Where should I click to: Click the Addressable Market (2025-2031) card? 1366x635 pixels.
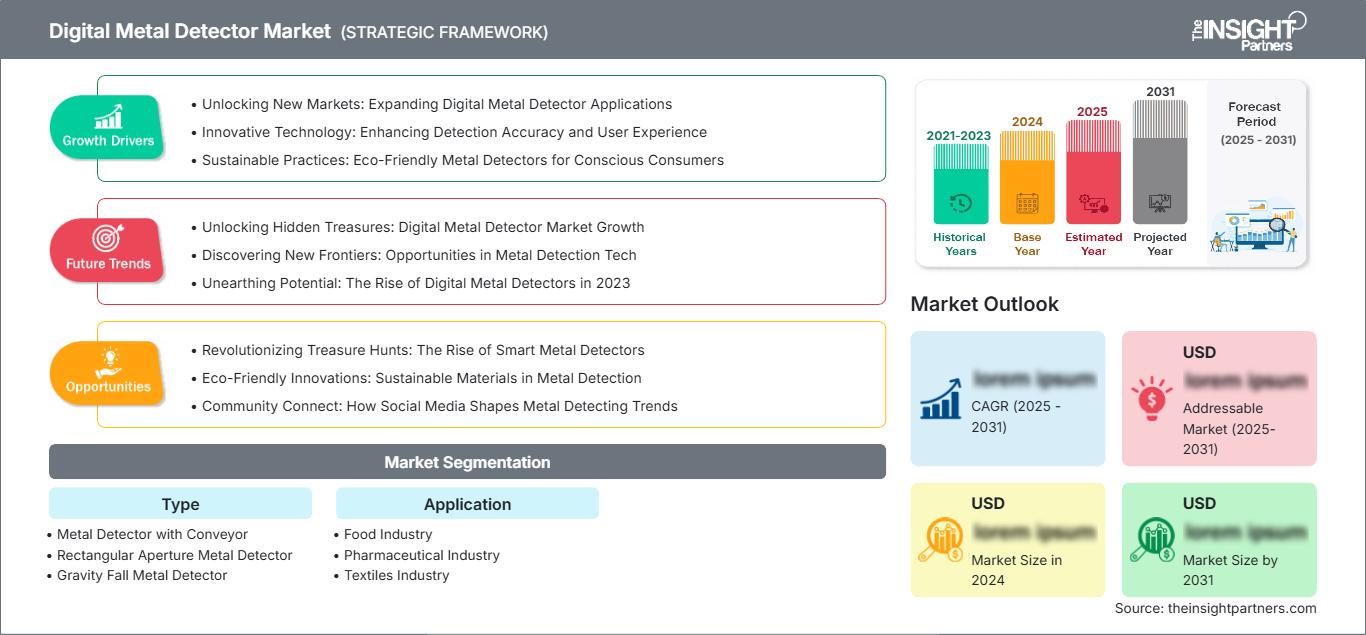tap(1219, 398)
